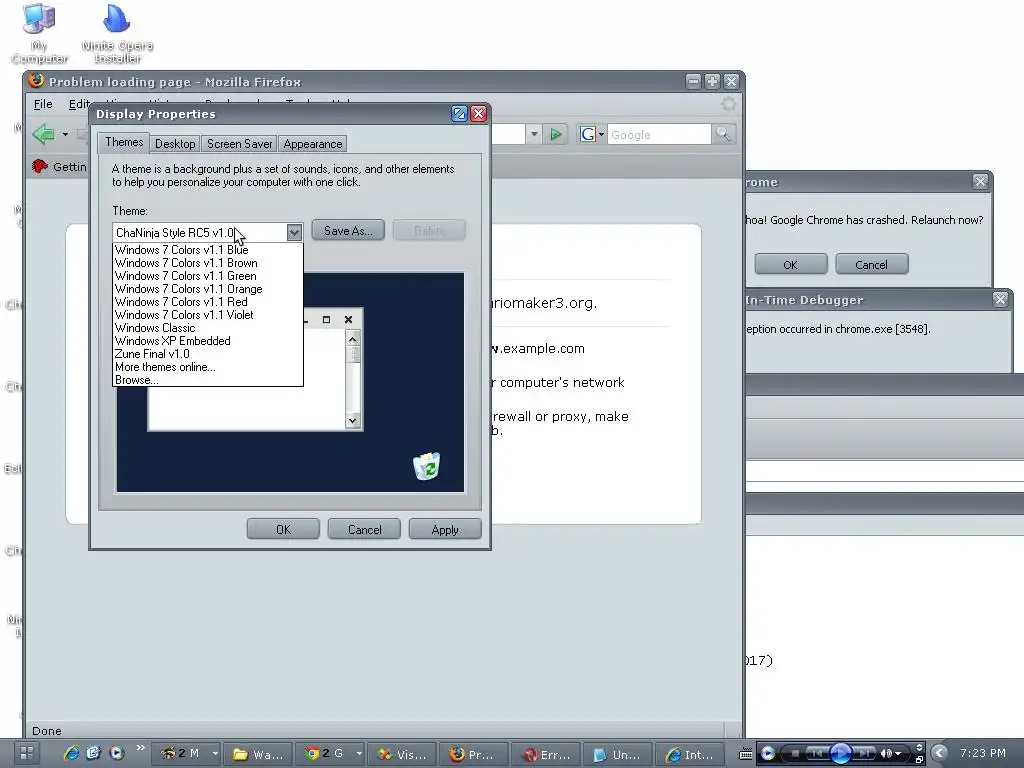Viewport: 1024px width, 768px height.
Task: Switch to the Appearance tab
Action: [x=313, y=144]
